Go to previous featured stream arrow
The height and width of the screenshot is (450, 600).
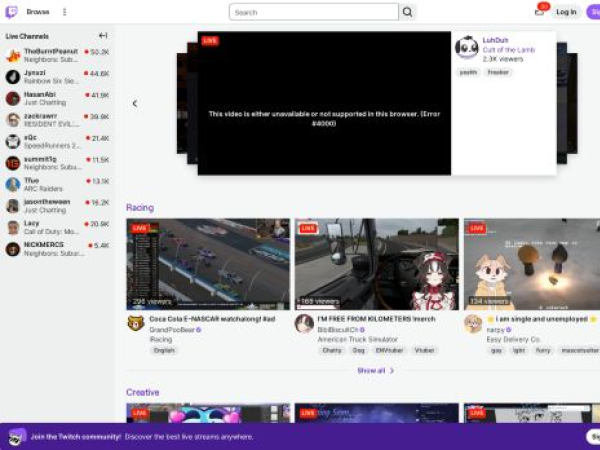tap(135, 103)
